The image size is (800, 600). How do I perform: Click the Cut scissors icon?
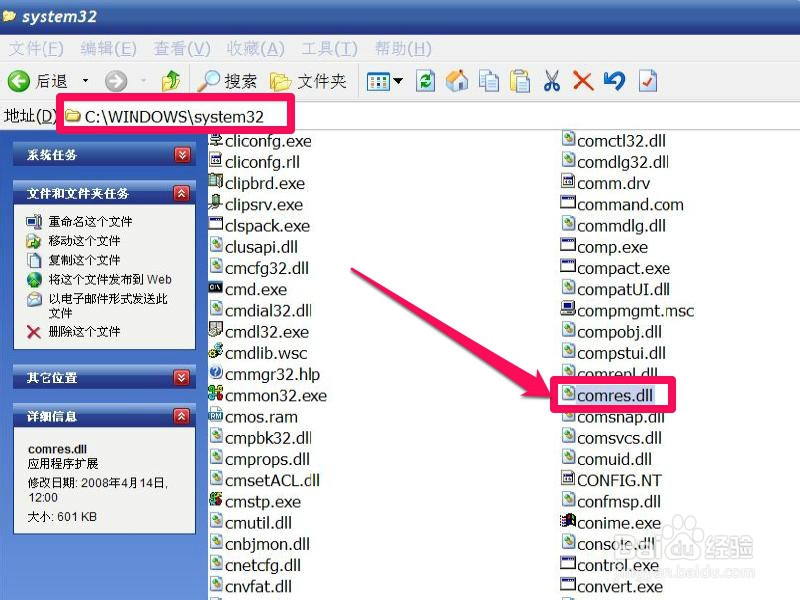pyautogui.click(x=552, y=81)
